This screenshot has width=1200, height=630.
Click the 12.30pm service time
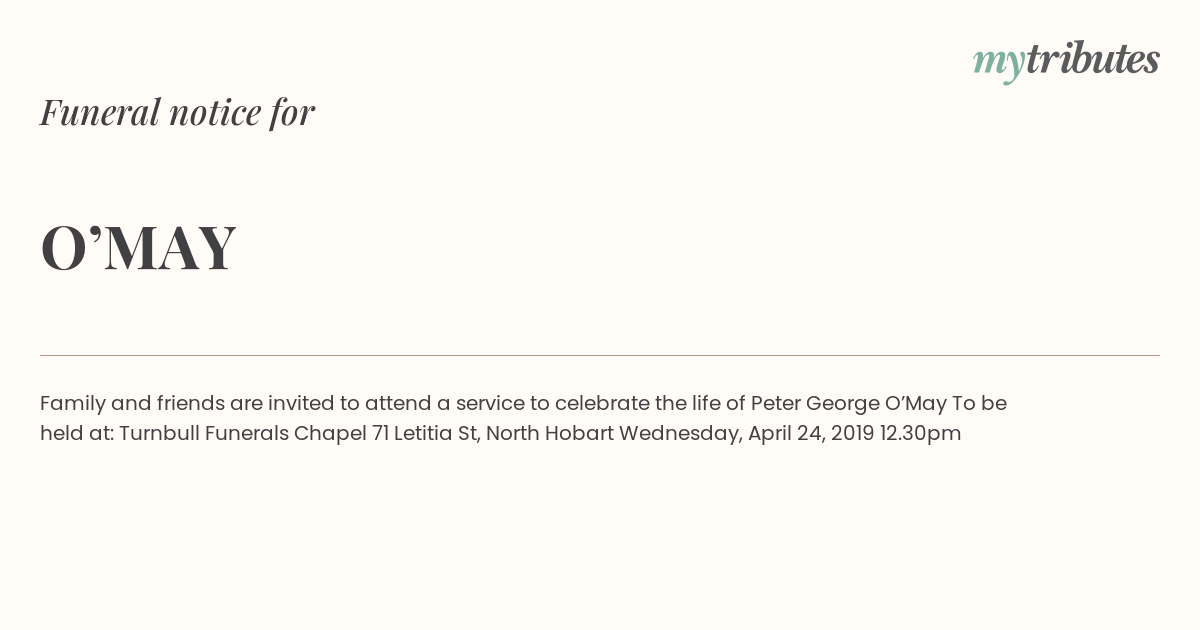(920, 434)
